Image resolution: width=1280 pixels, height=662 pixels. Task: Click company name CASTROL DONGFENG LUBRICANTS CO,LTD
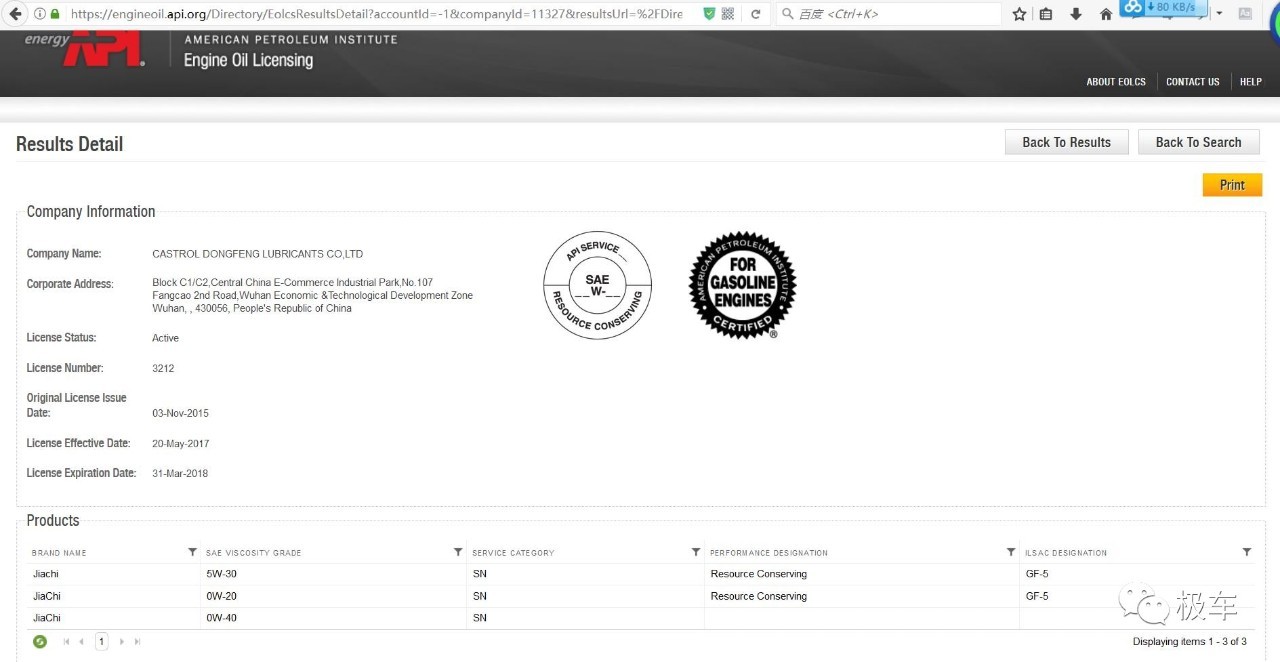point(258,254)
